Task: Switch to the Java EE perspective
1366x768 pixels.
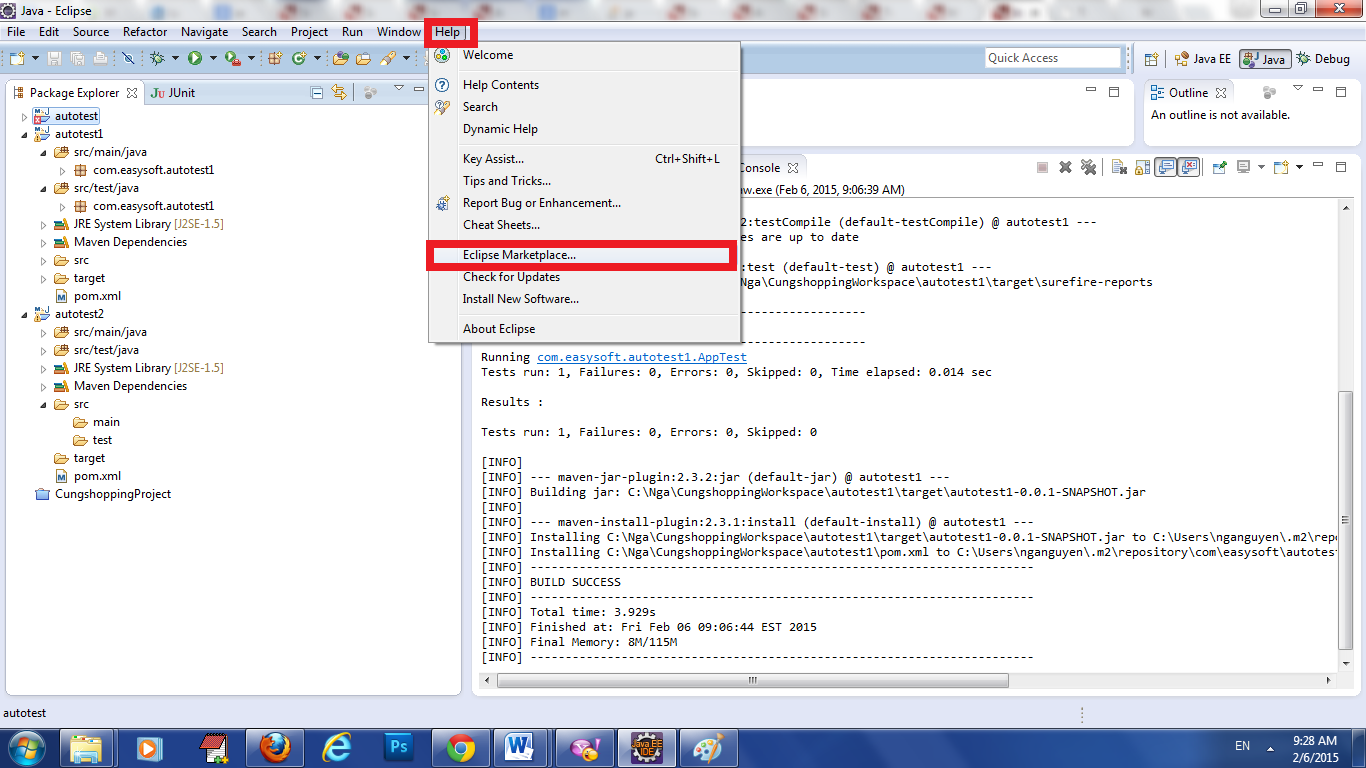Action: click(x=1203, y=59)
